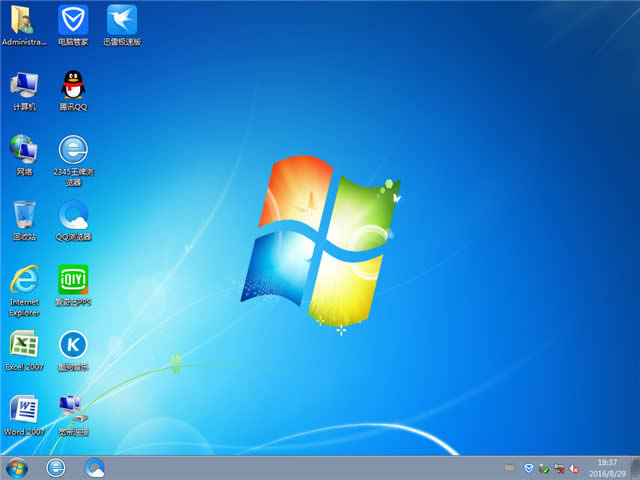This screenshot has height=480, width=640.
Task: Click the pinned QQ browser taskbar button
Action: coord(95,467)
